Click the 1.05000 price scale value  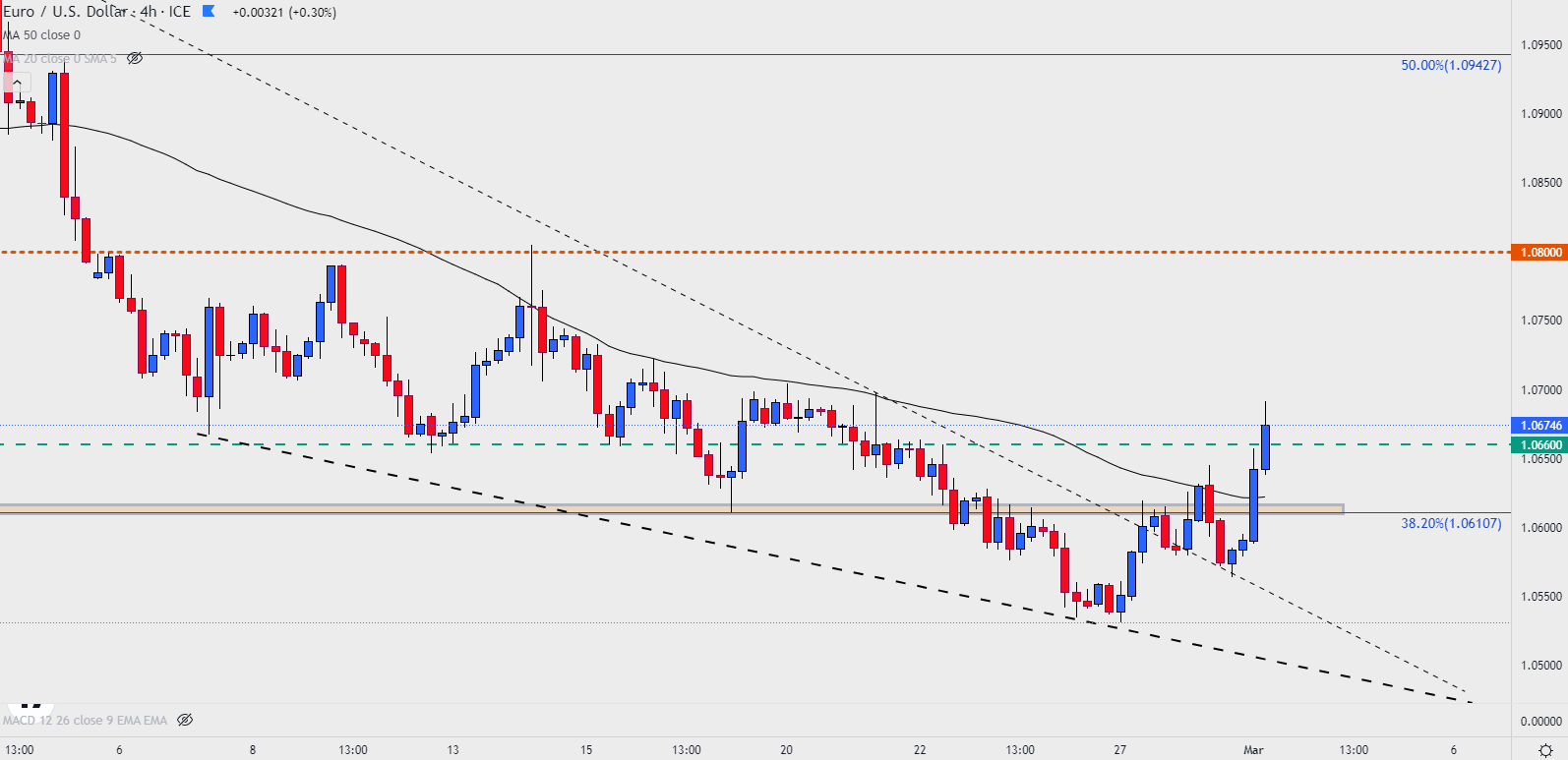point(1541,666)
